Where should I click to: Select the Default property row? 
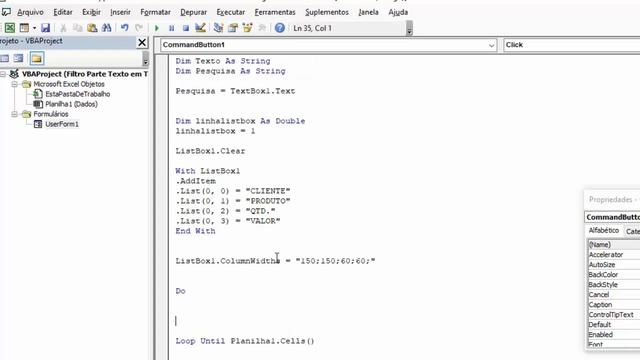tap(614, 324)
